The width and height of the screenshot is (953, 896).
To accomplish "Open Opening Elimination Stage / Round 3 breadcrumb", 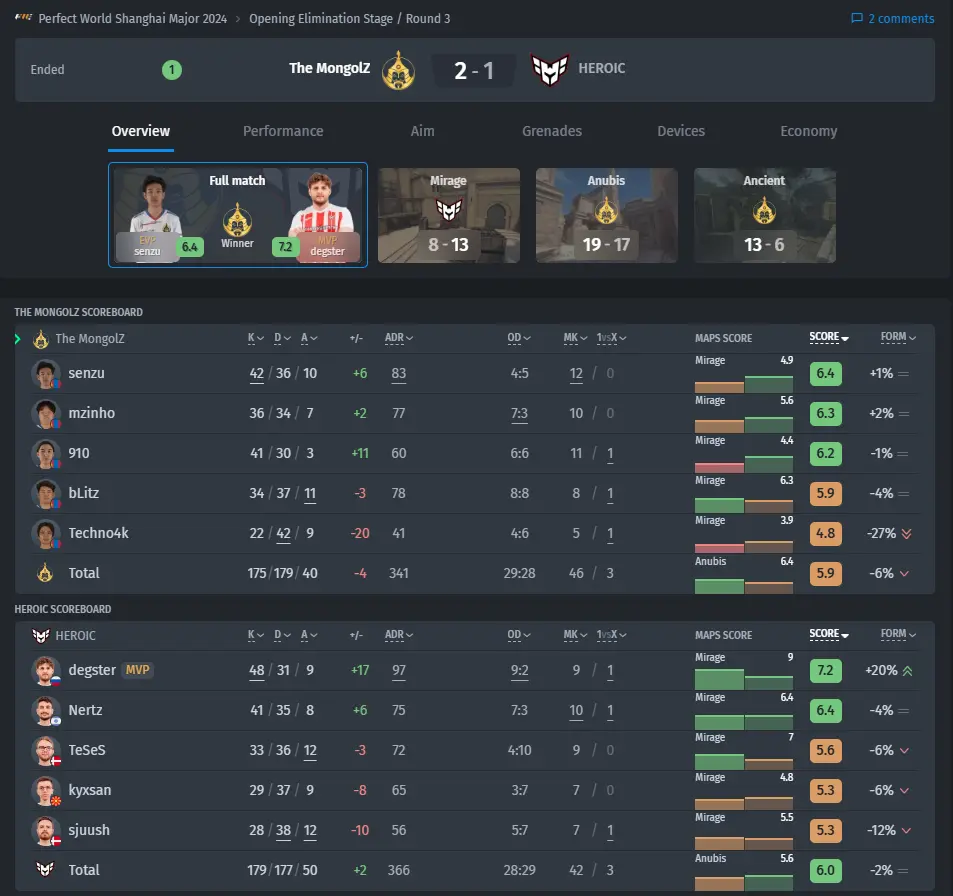I will [349, 18].
